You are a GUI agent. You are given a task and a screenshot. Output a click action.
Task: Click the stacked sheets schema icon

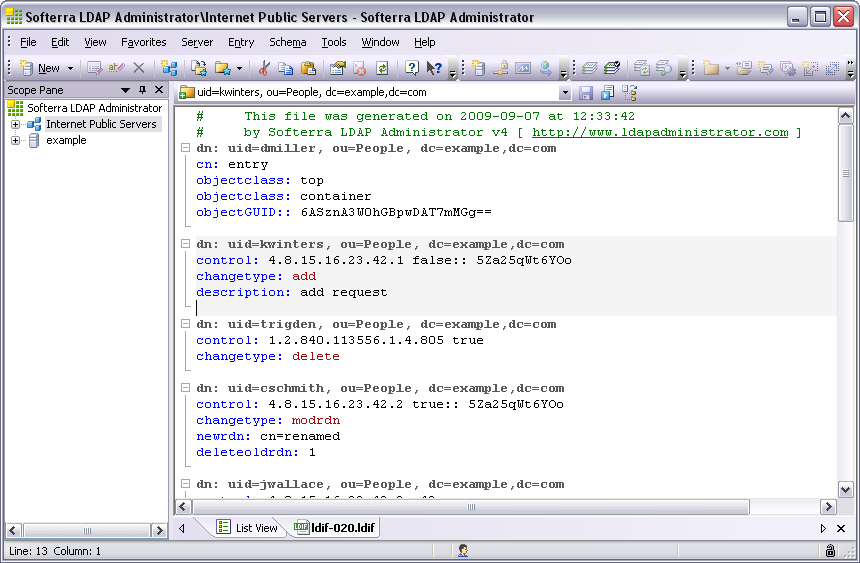pyautogui.click(x=590, y=68)
